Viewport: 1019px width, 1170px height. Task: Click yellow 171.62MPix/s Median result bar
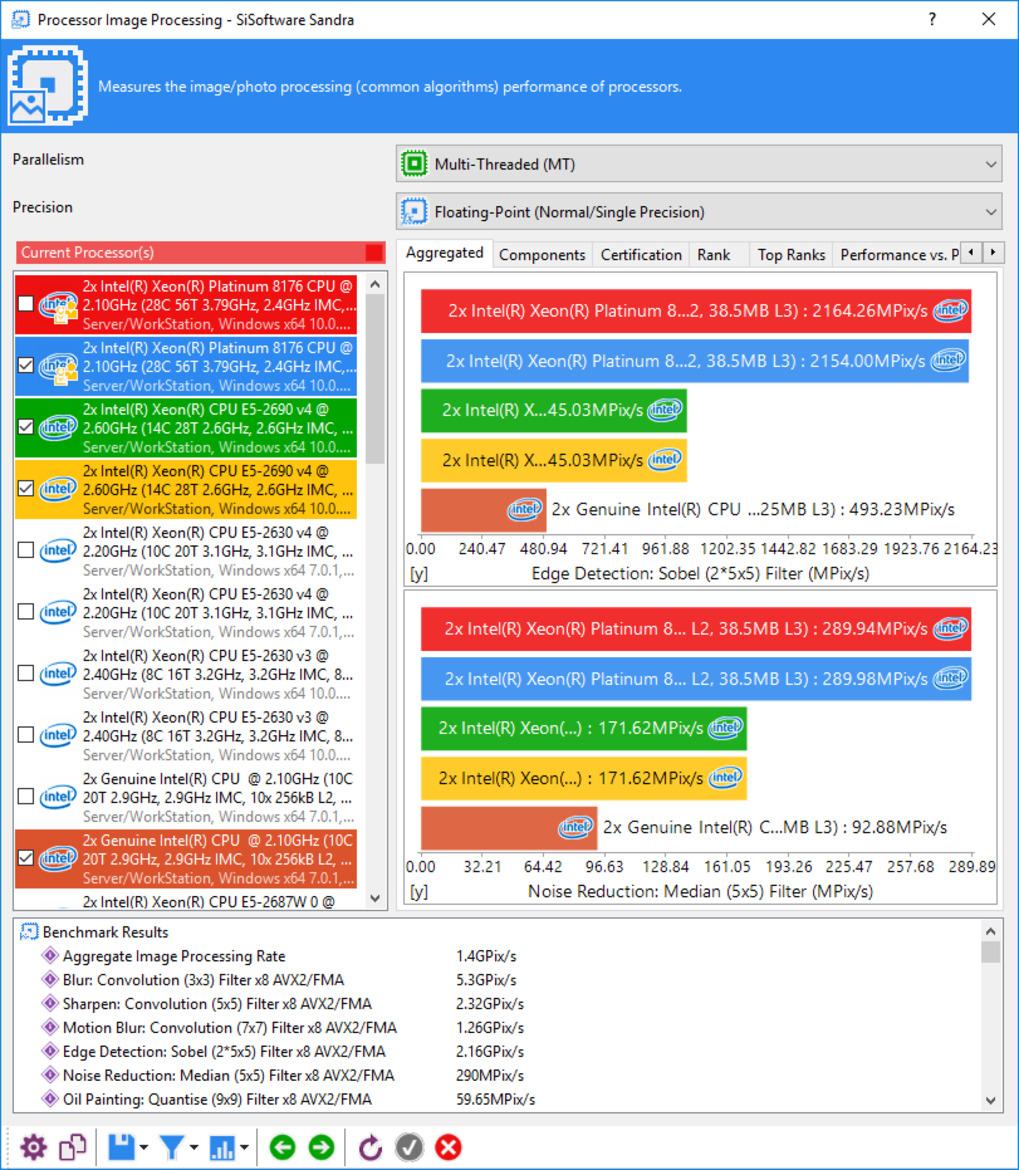click(x=583, y=778)
